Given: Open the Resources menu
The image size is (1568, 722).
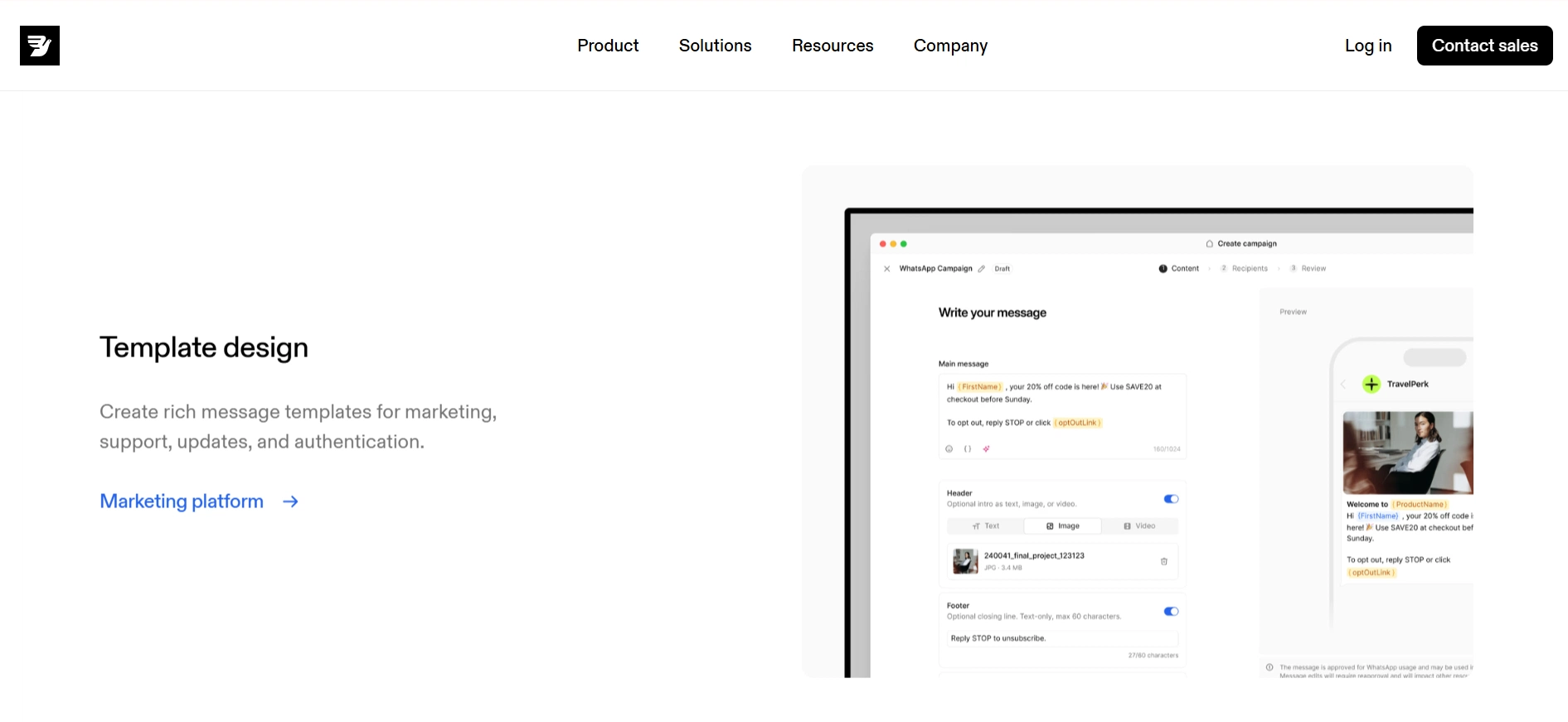Looking at the screenshot, I should 833,46.
